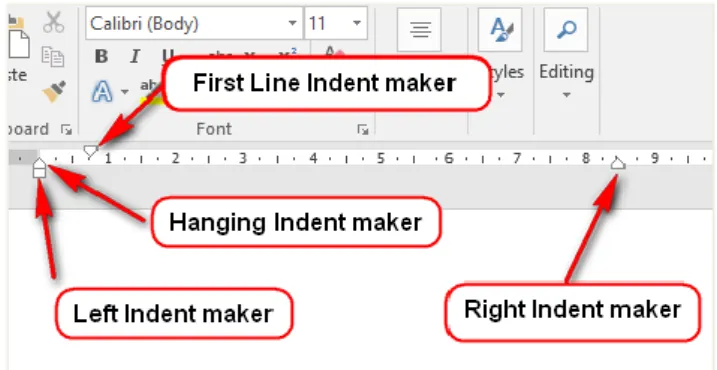Open the Clipboard dialog launcher
717x370 pixels.
click(67, 131)
